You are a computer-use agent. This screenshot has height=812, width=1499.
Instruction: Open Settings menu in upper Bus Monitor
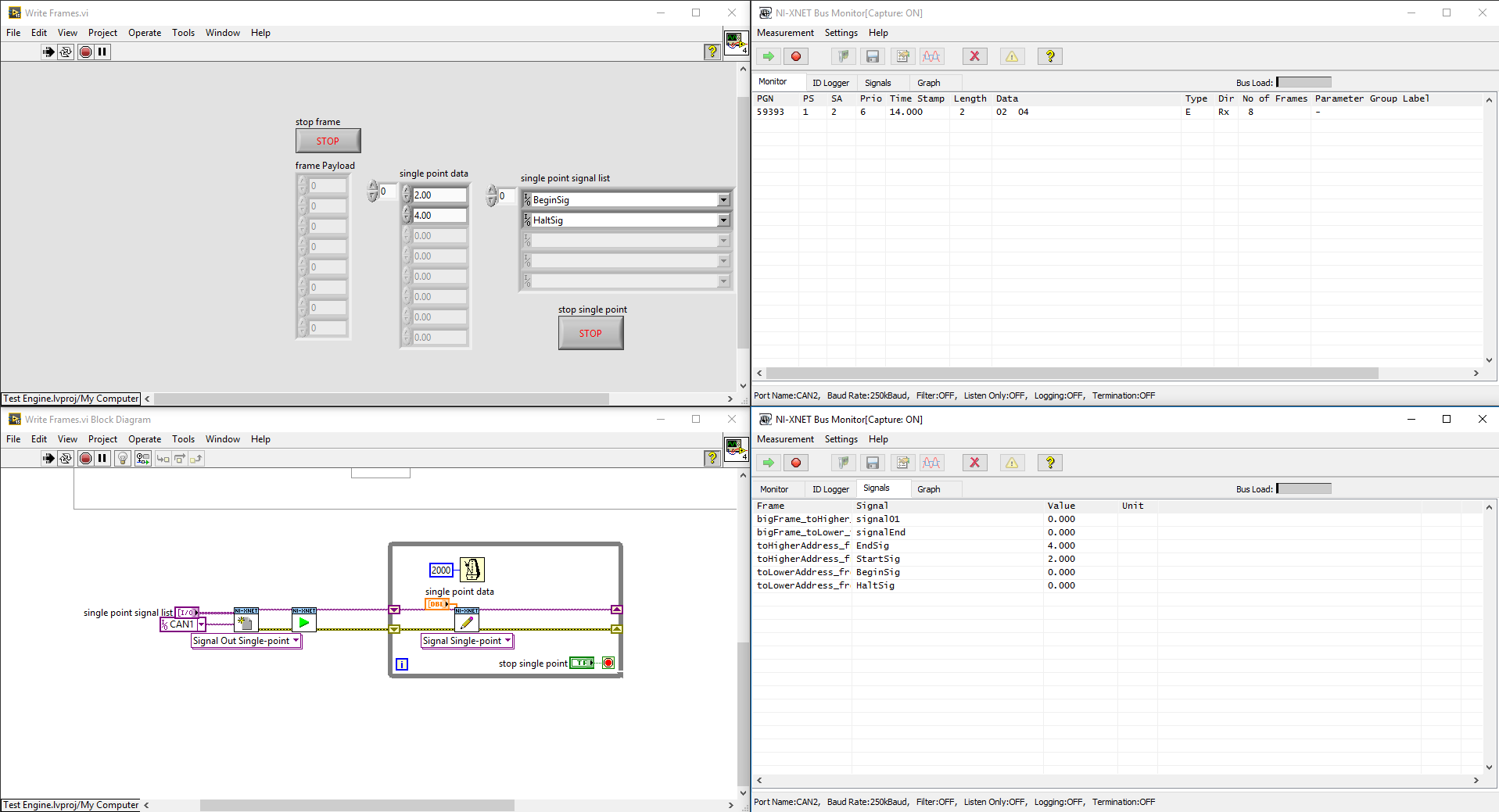pyautogui.click(x=841, y=33)
